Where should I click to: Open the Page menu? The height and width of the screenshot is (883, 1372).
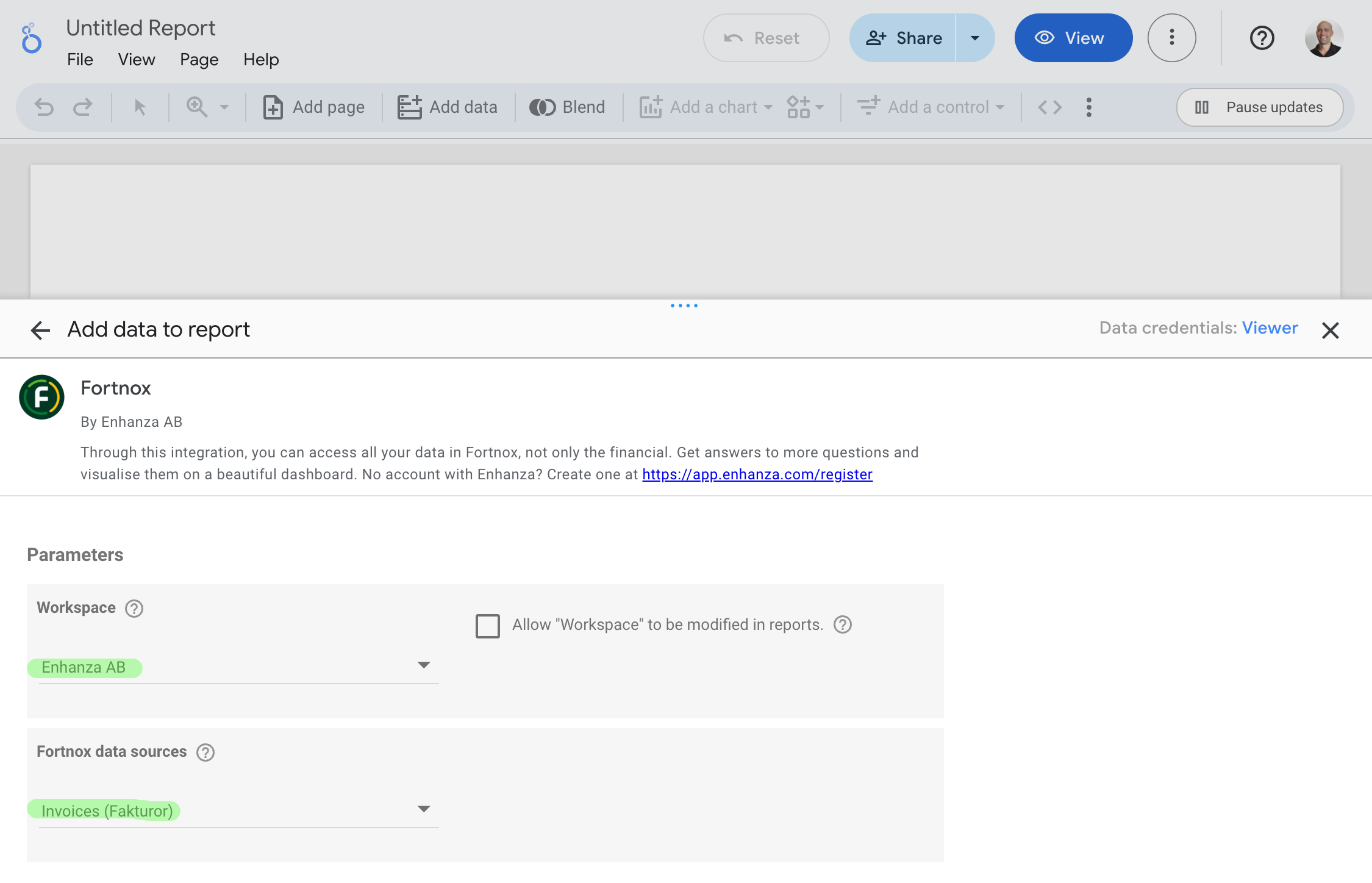click(x=199, y=60)
